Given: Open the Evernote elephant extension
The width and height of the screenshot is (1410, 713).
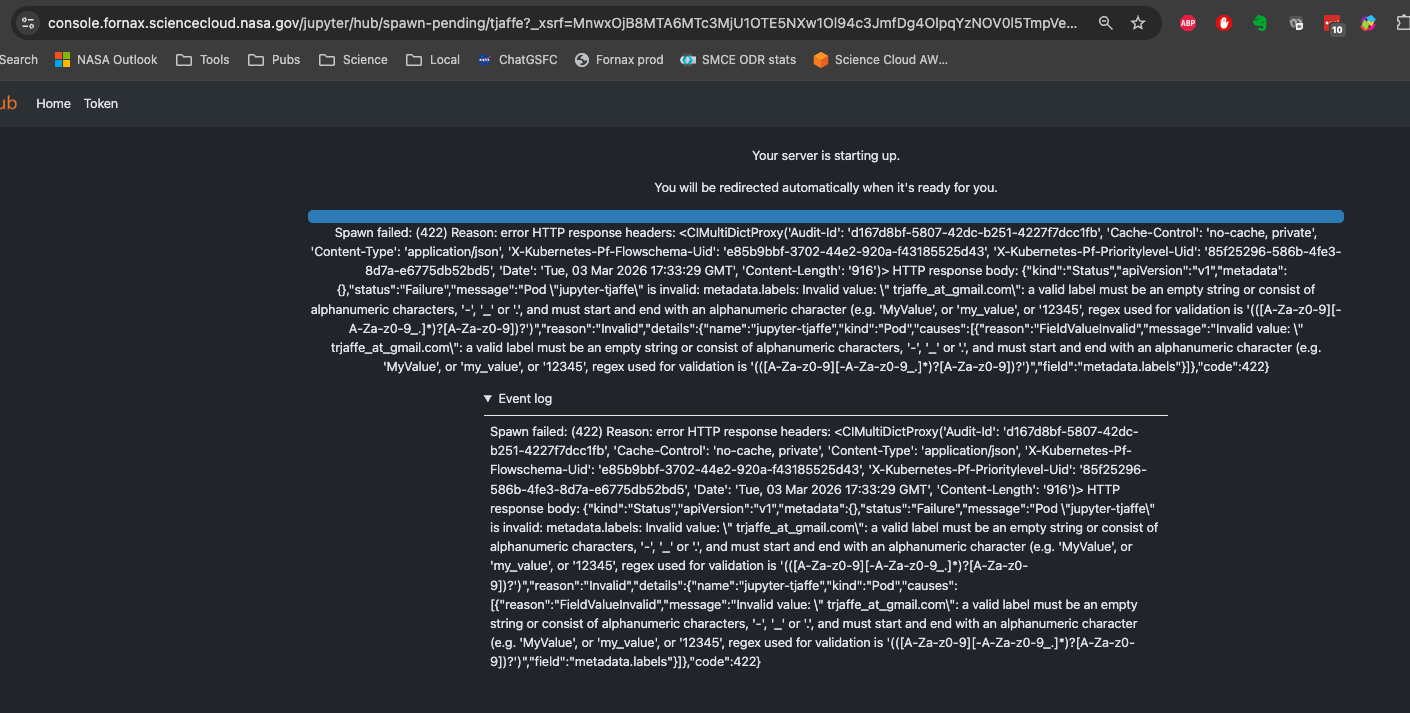Looking at the screenshot, I should (x=1260, y=23).
